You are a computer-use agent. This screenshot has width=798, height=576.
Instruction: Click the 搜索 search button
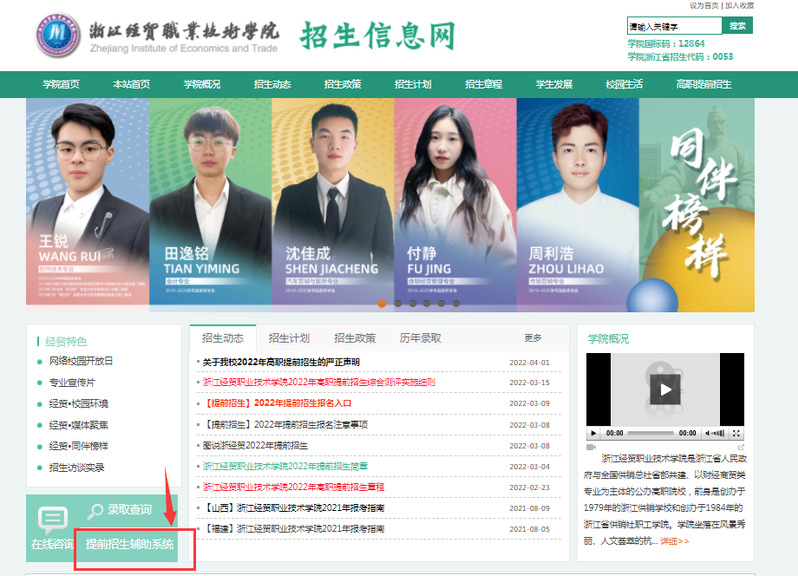pos(737,25)
